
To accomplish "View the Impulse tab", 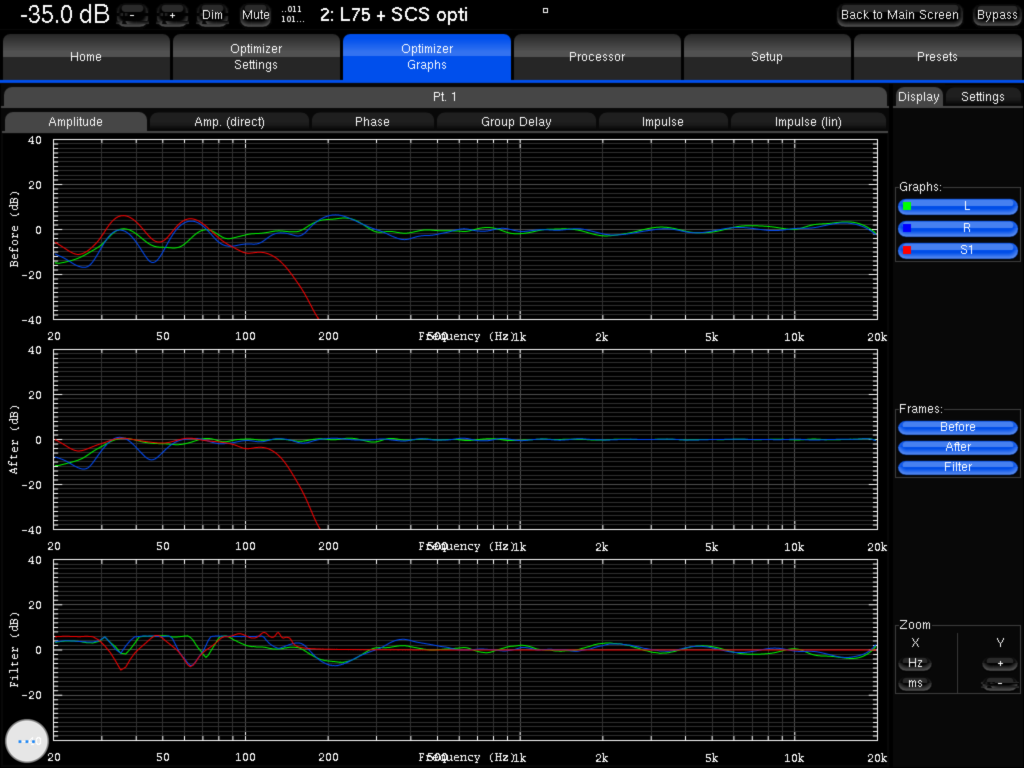I will 662,122.
